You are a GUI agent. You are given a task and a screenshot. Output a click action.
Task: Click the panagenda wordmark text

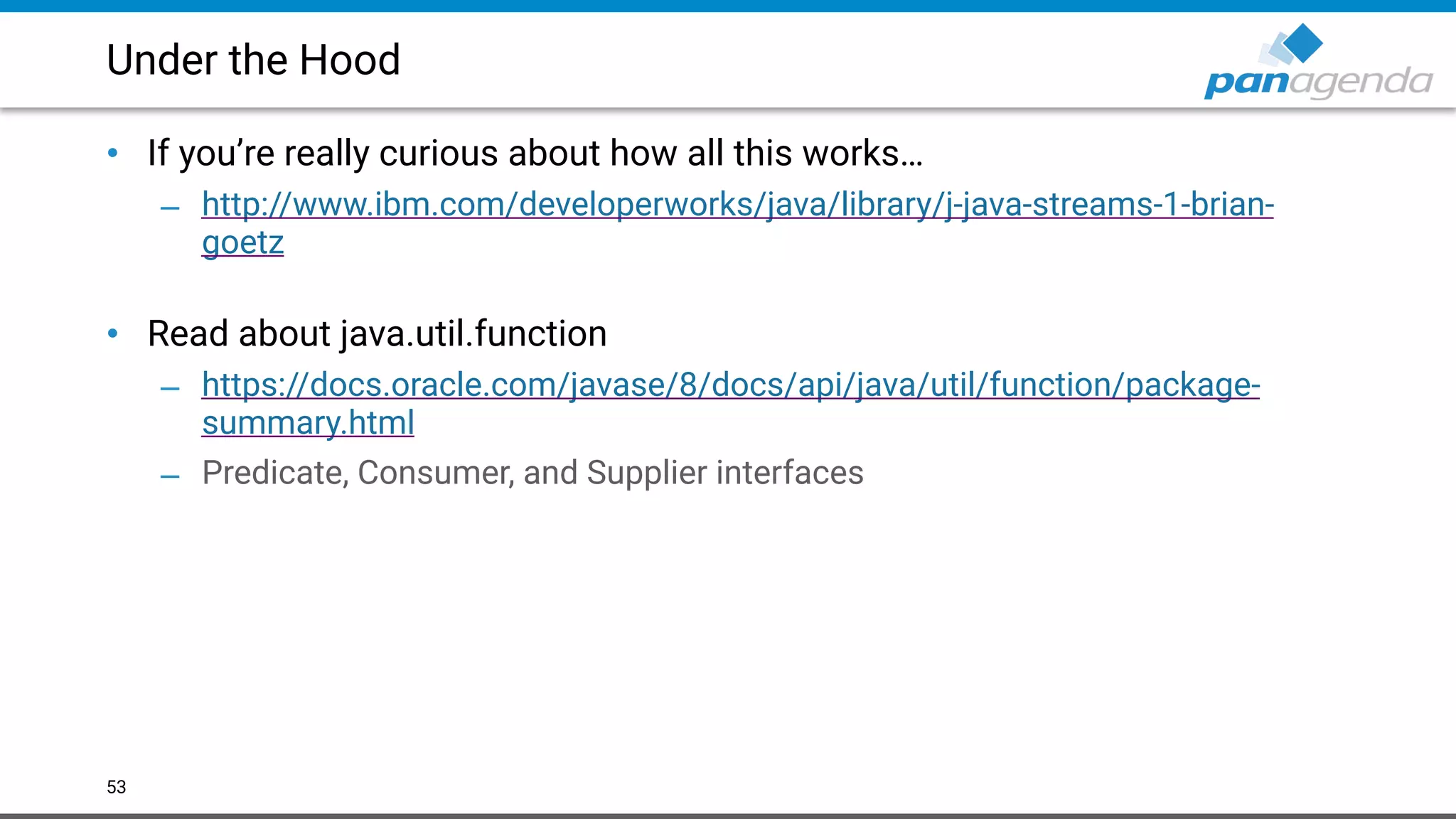(1318, 82)
